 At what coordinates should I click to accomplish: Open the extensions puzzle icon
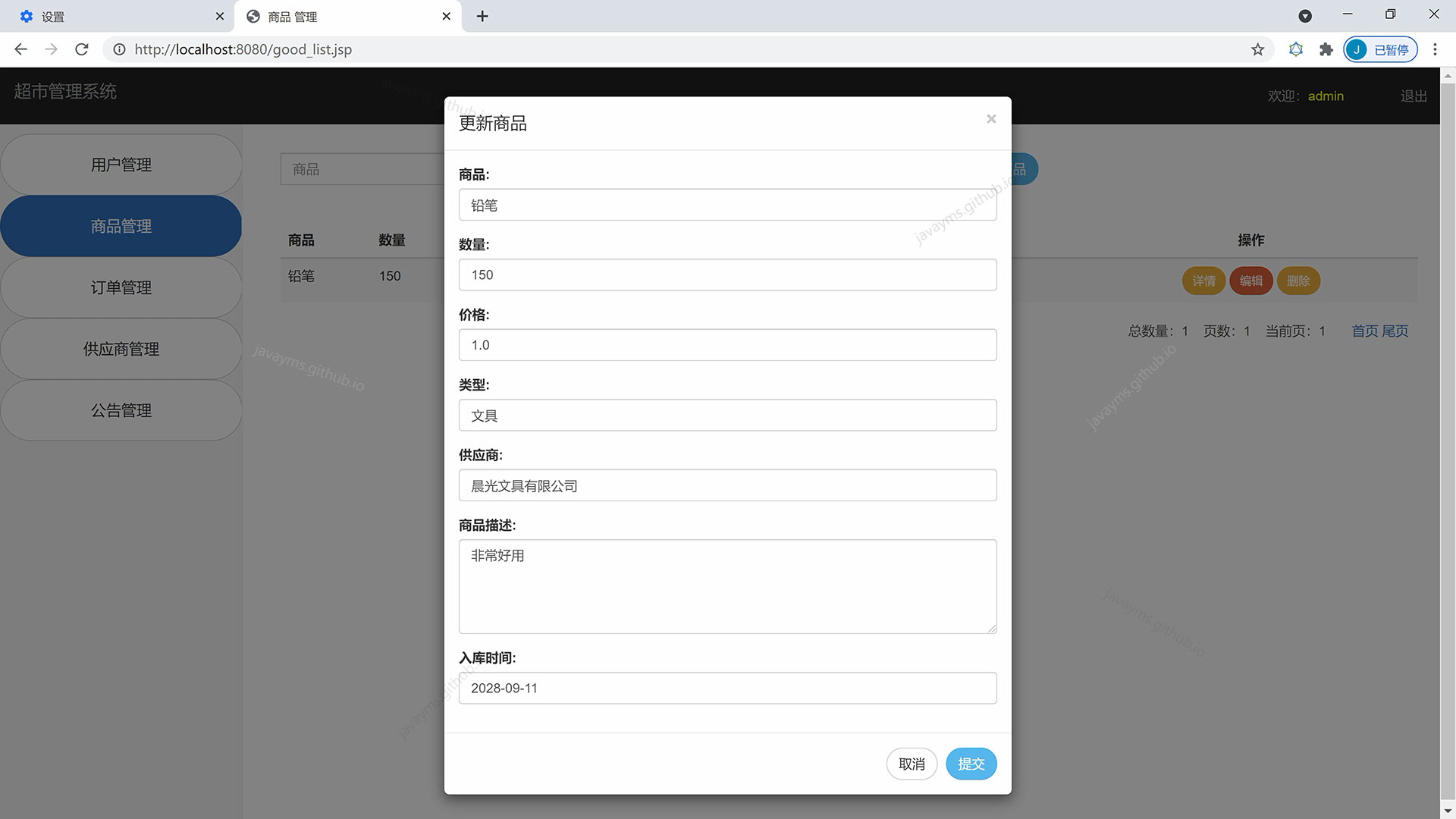(1326, 49)
